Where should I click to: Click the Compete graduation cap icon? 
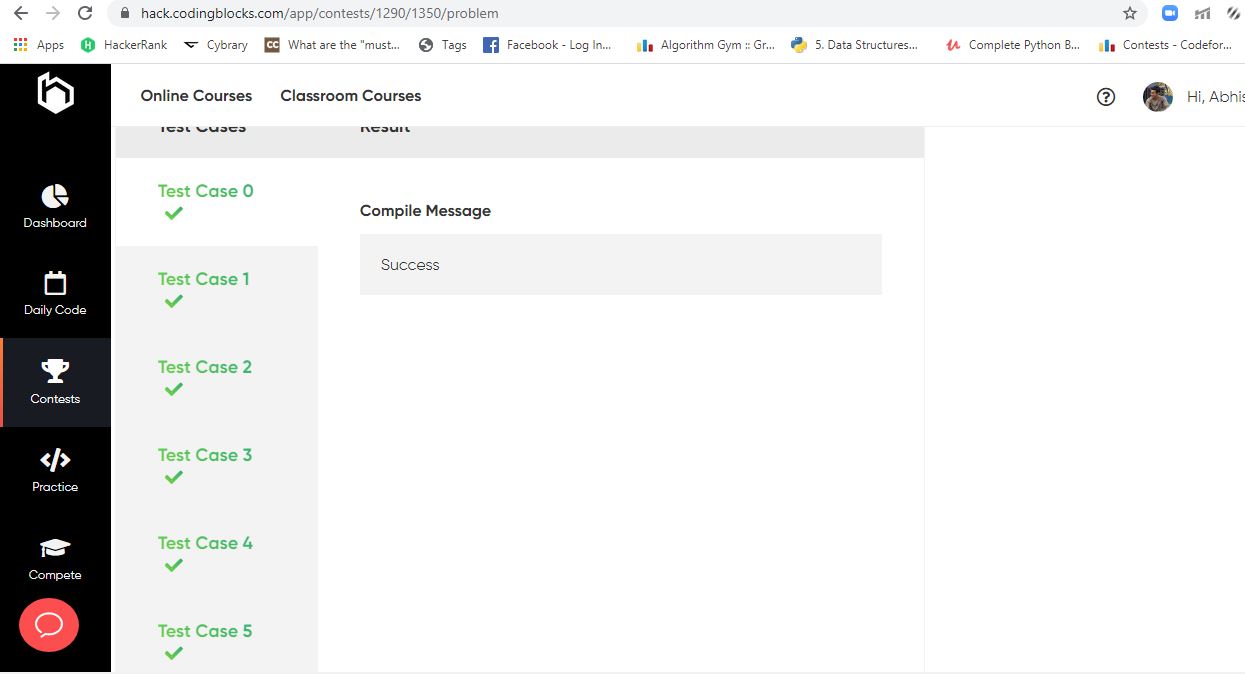(55, 548)
